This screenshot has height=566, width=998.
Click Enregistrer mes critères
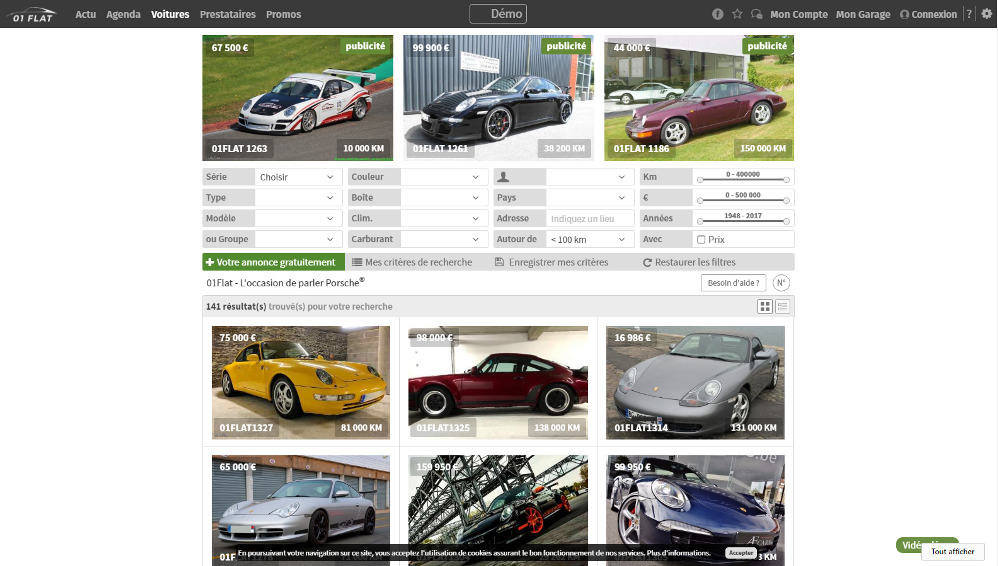click(x=552, y=262)
